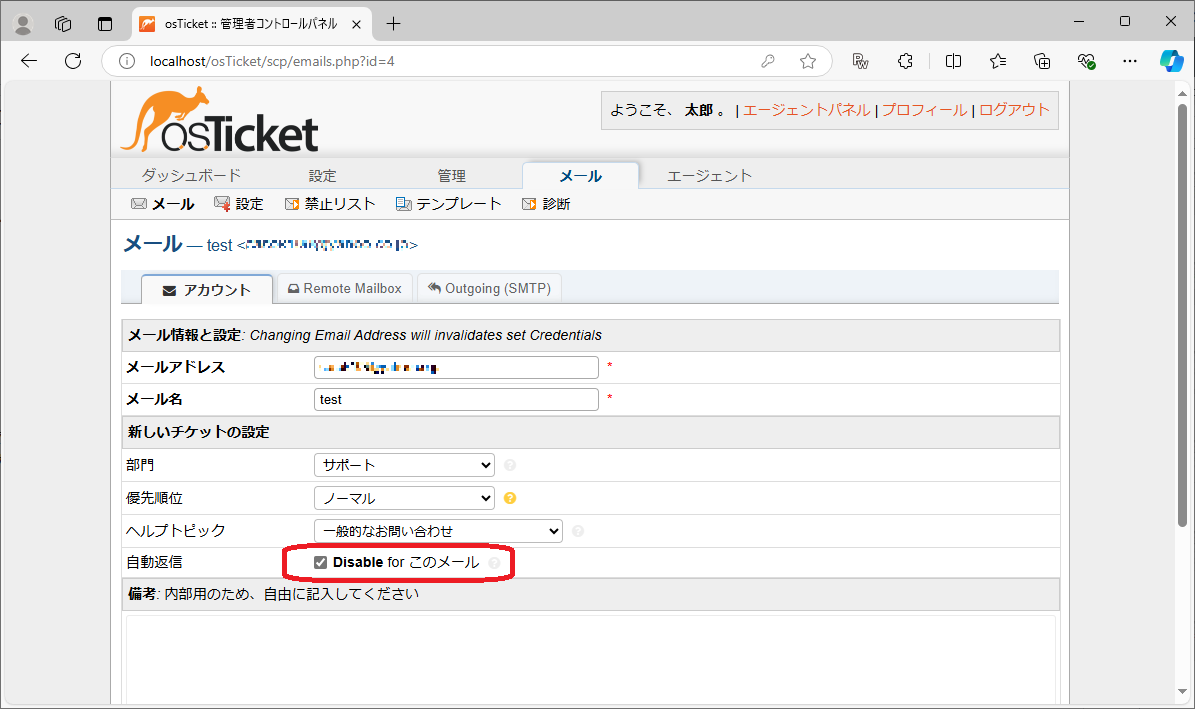Viewport: 1195px width, 709px height.
Task: Click inside the メール名 input field
Action: (455, 399)
